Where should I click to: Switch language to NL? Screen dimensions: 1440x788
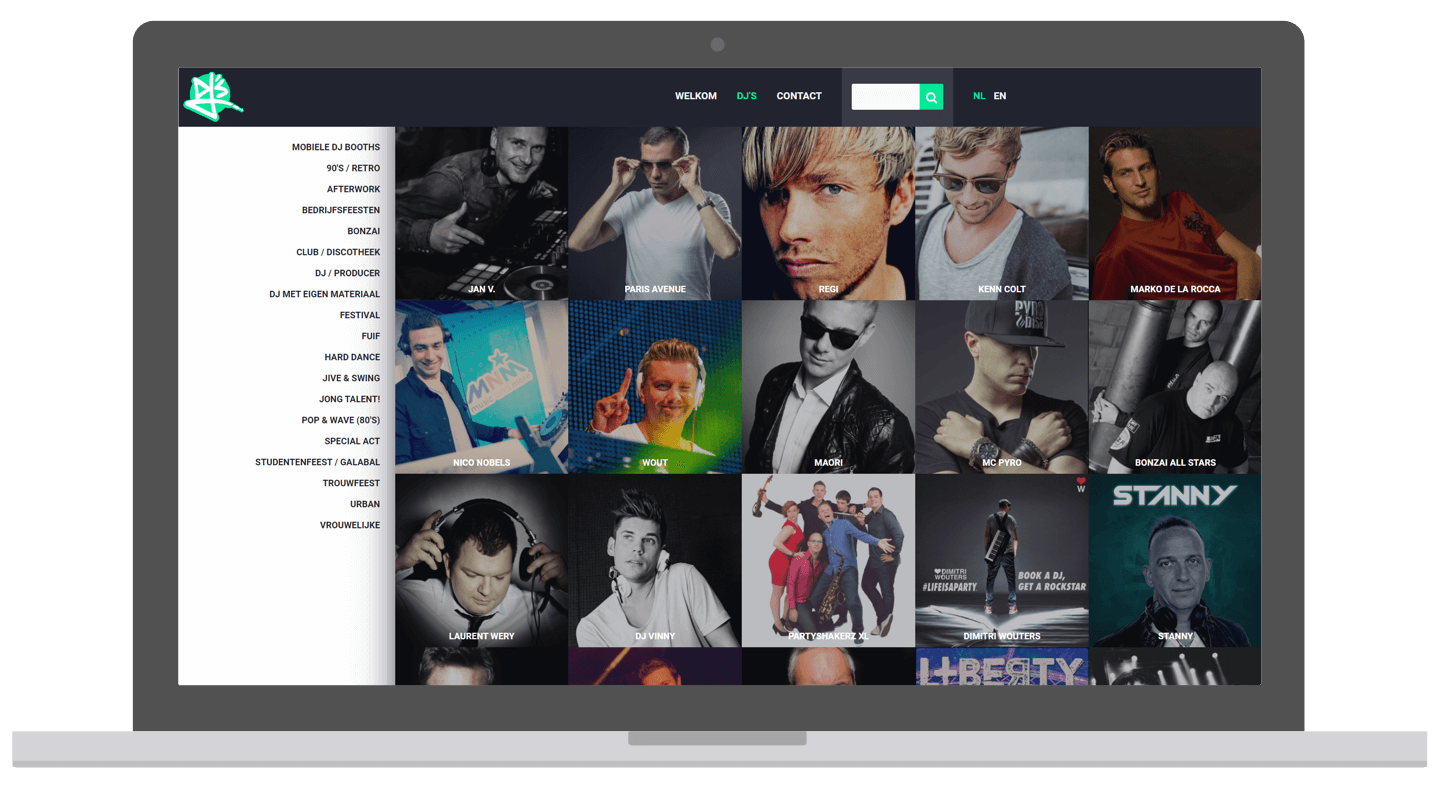coord(979,96)
